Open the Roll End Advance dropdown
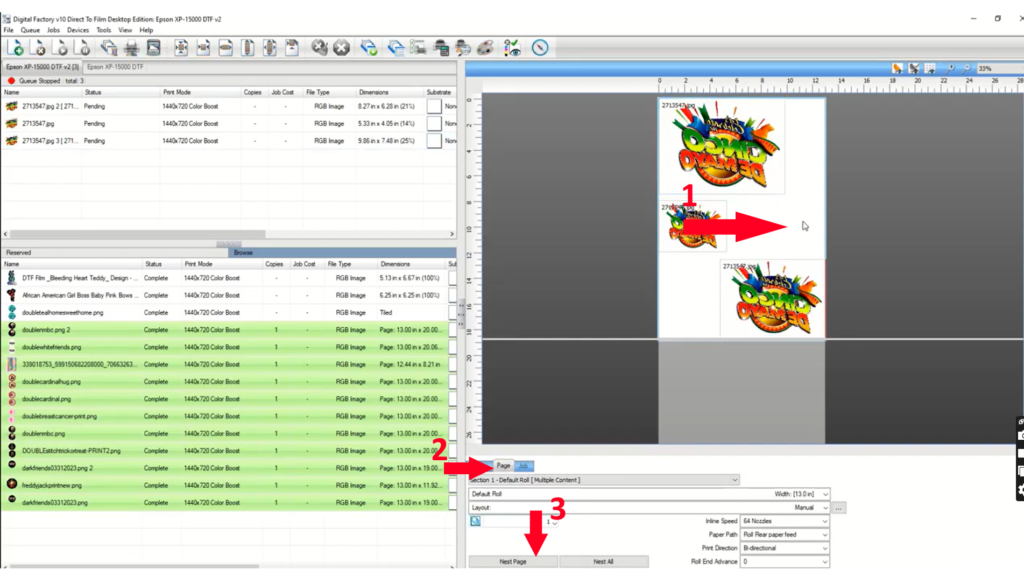The height and width of the screenshot is (576, 1024). point(784,562)
